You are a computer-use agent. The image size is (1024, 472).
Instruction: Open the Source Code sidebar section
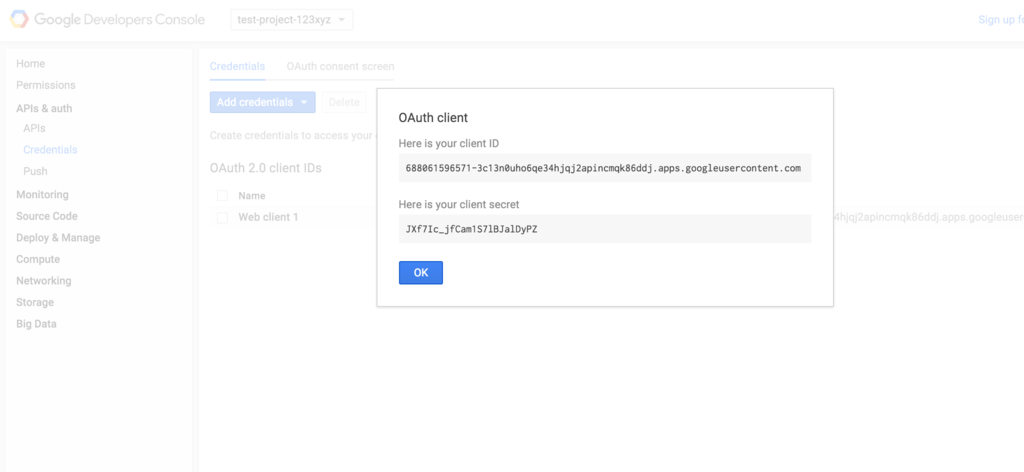(46, 216)
